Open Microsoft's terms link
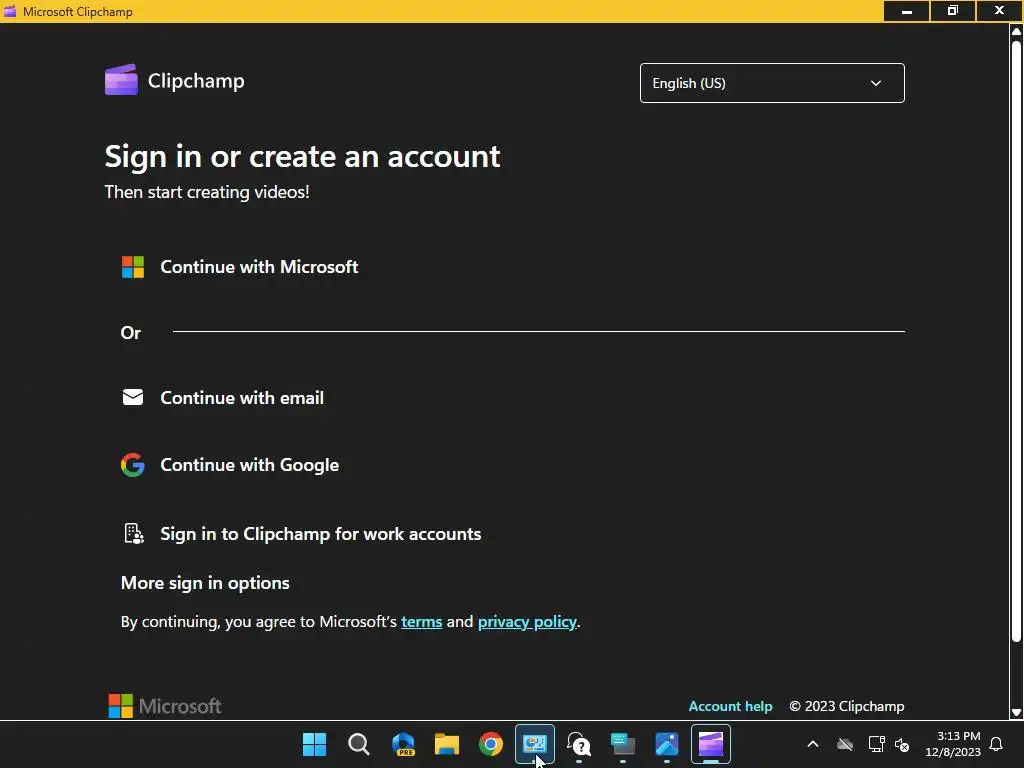Viewport: 1024px width, 768px height. (421, 622)
